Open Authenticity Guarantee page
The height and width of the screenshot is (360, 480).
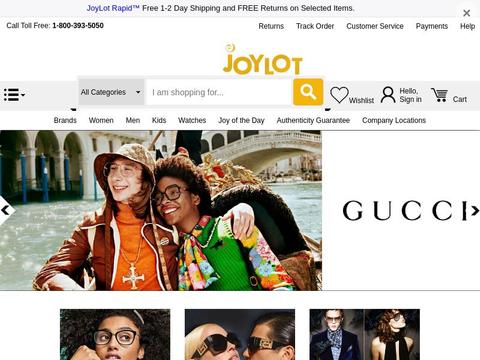click(313, 120)
